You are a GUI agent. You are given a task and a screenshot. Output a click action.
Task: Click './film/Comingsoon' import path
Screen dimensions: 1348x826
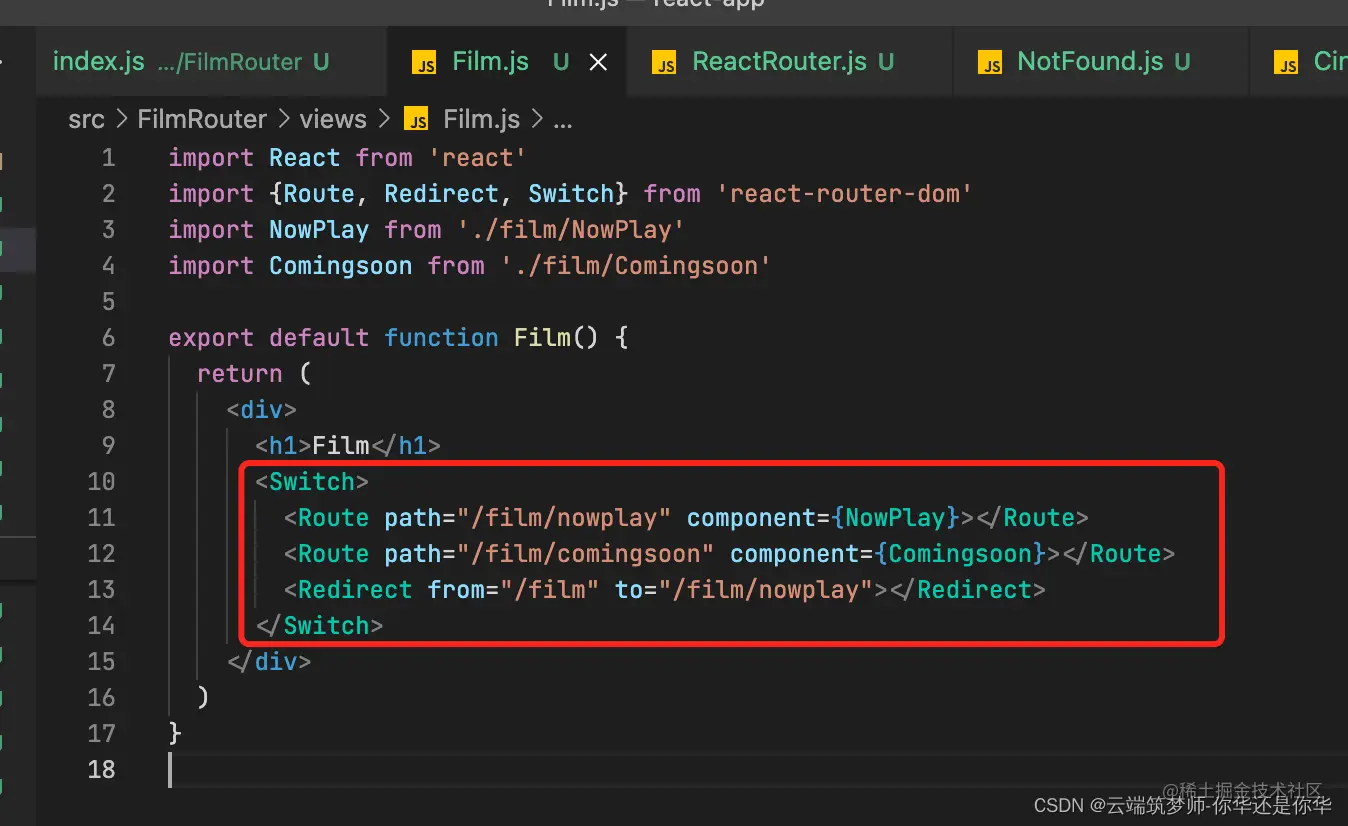pyautogui.click(x=636, y=266)
